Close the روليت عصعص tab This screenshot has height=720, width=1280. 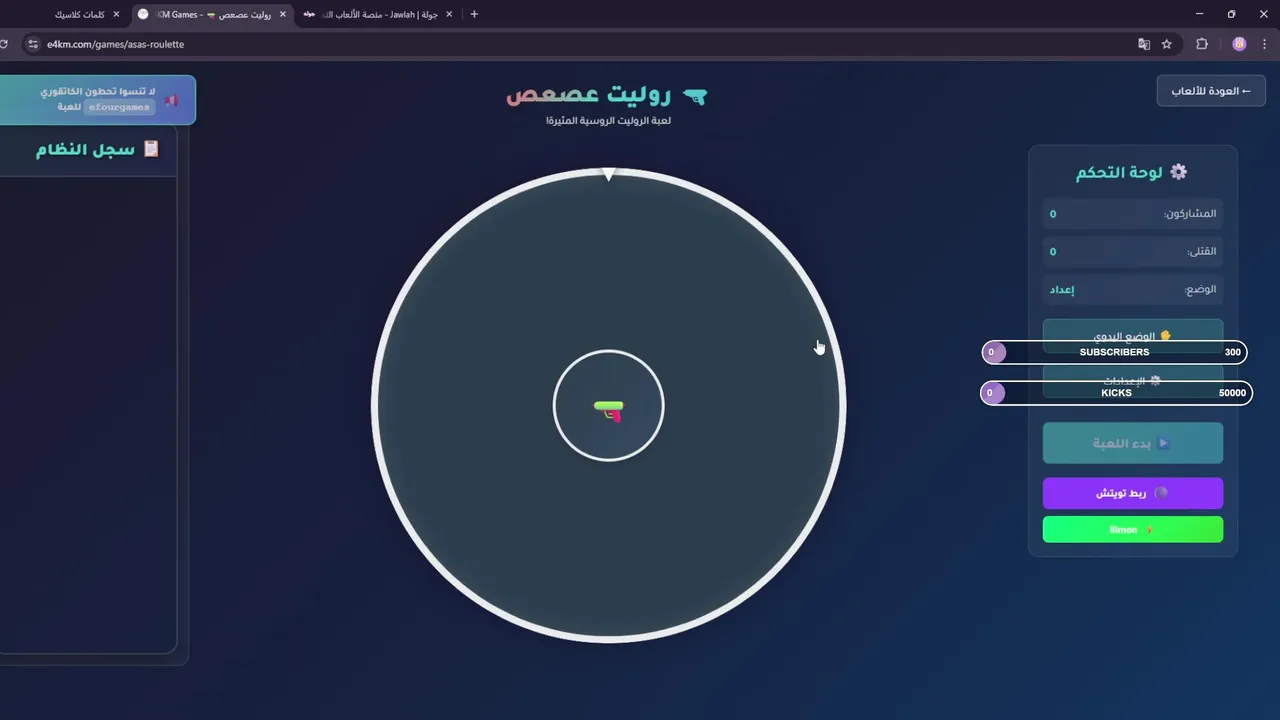pyautogui.click(x=282, y=14)
